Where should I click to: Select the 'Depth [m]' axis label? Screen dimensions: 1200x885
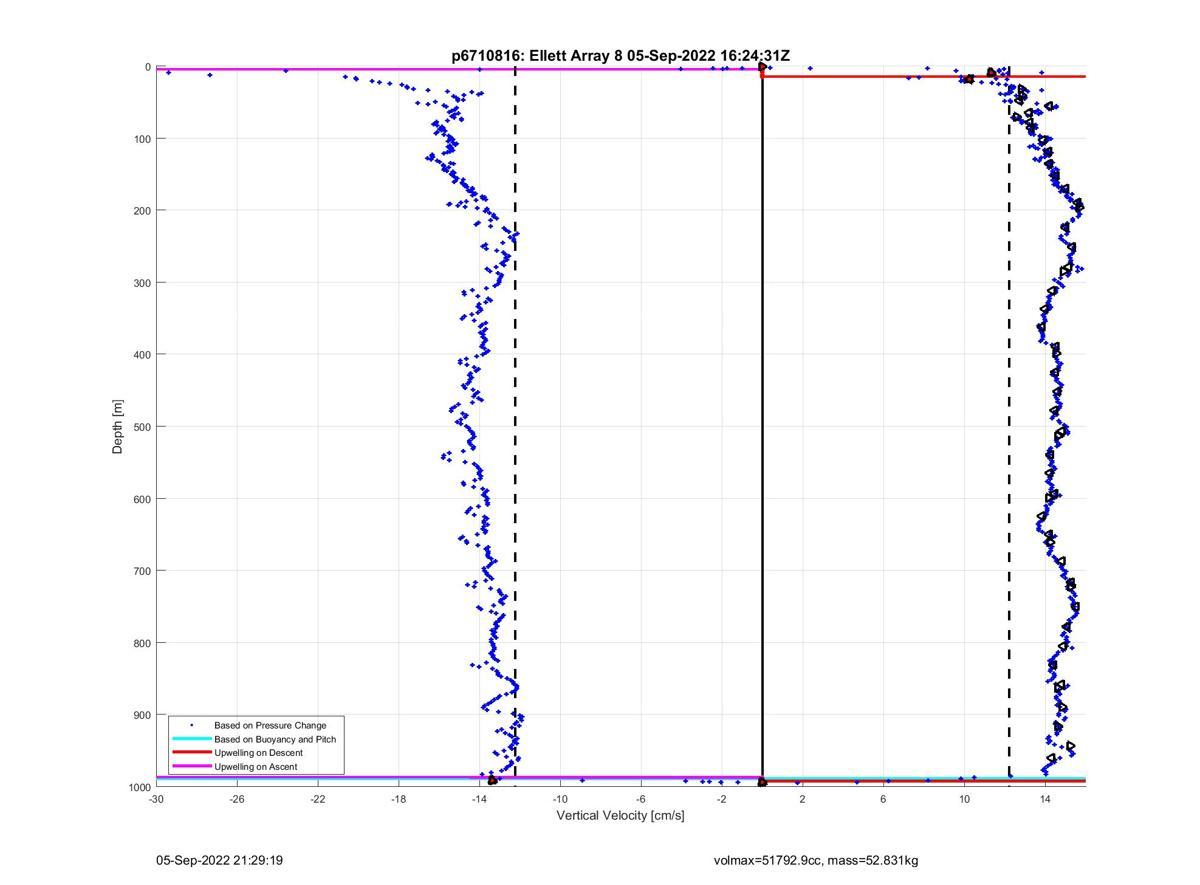(118, 427)
